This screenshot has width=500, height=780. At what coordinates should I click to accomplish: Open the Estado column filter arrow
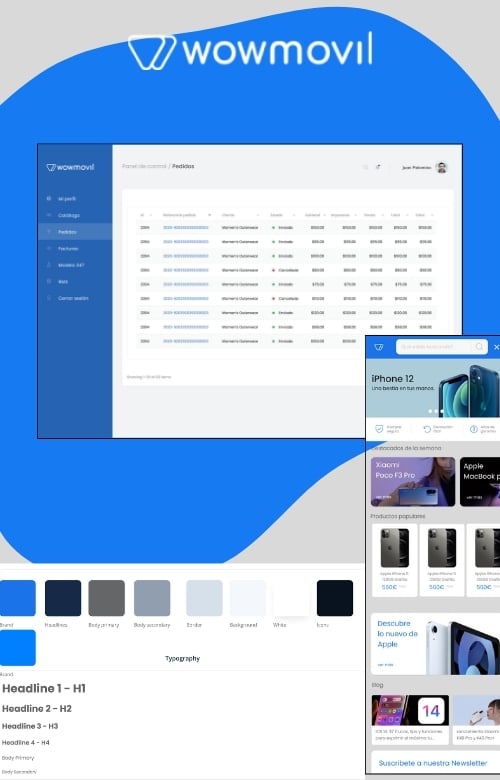tap(294, 215)
